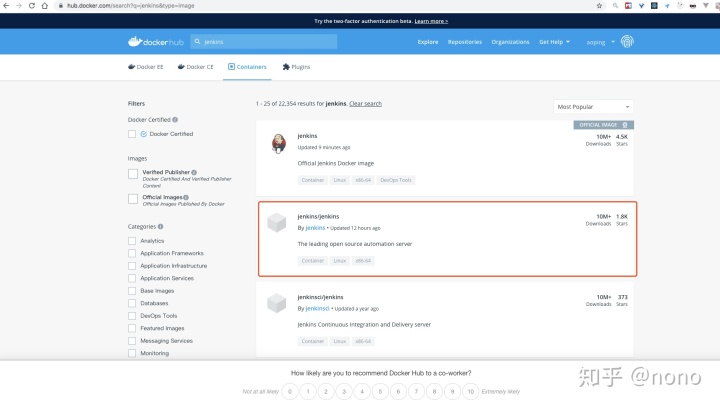Check the Official Images filter
Screen dimensions: 720x406
(133, 198)
